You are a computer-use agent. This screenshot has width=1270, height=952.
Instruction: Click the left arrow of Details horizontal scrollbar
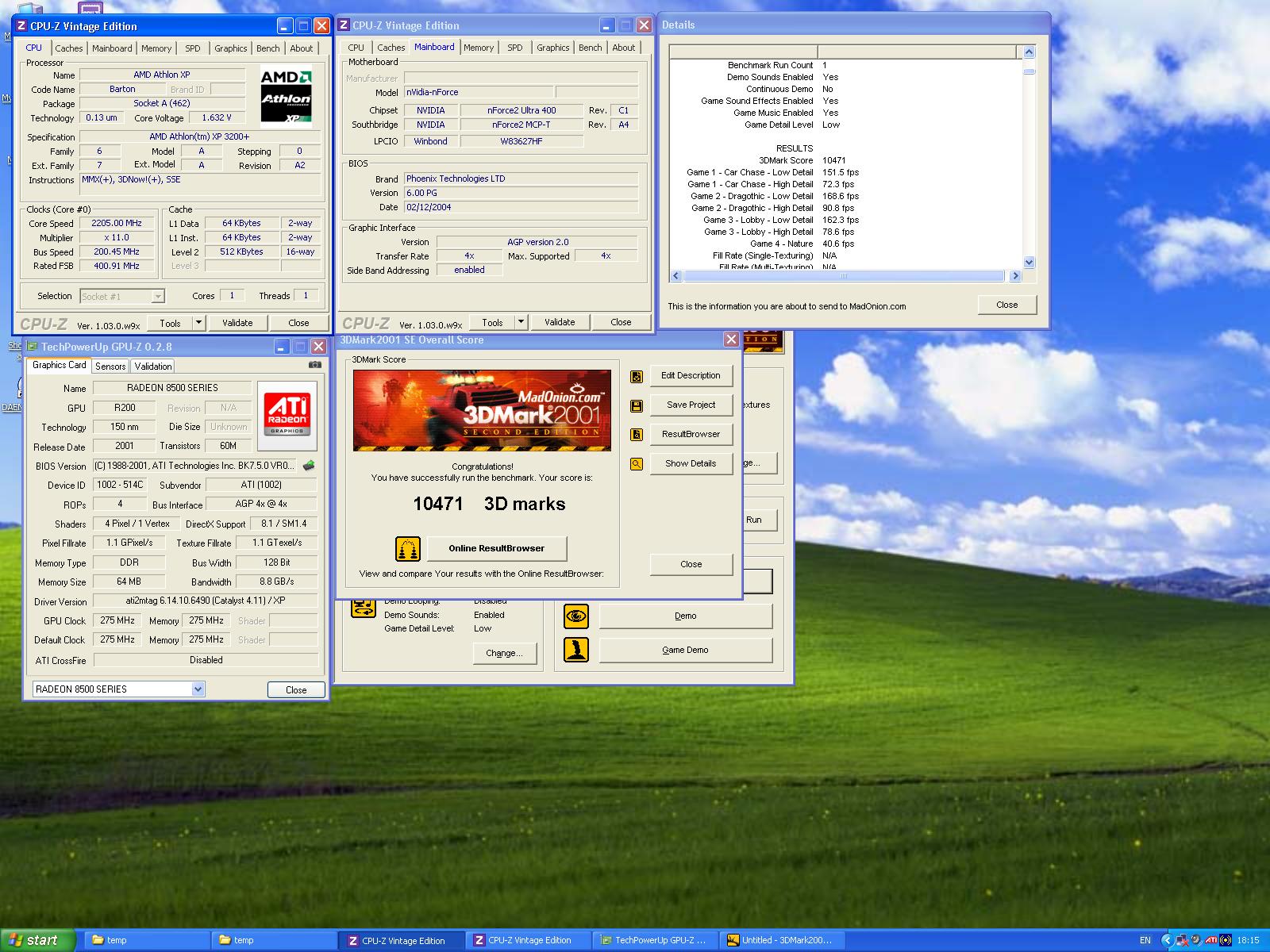(676, 276)
